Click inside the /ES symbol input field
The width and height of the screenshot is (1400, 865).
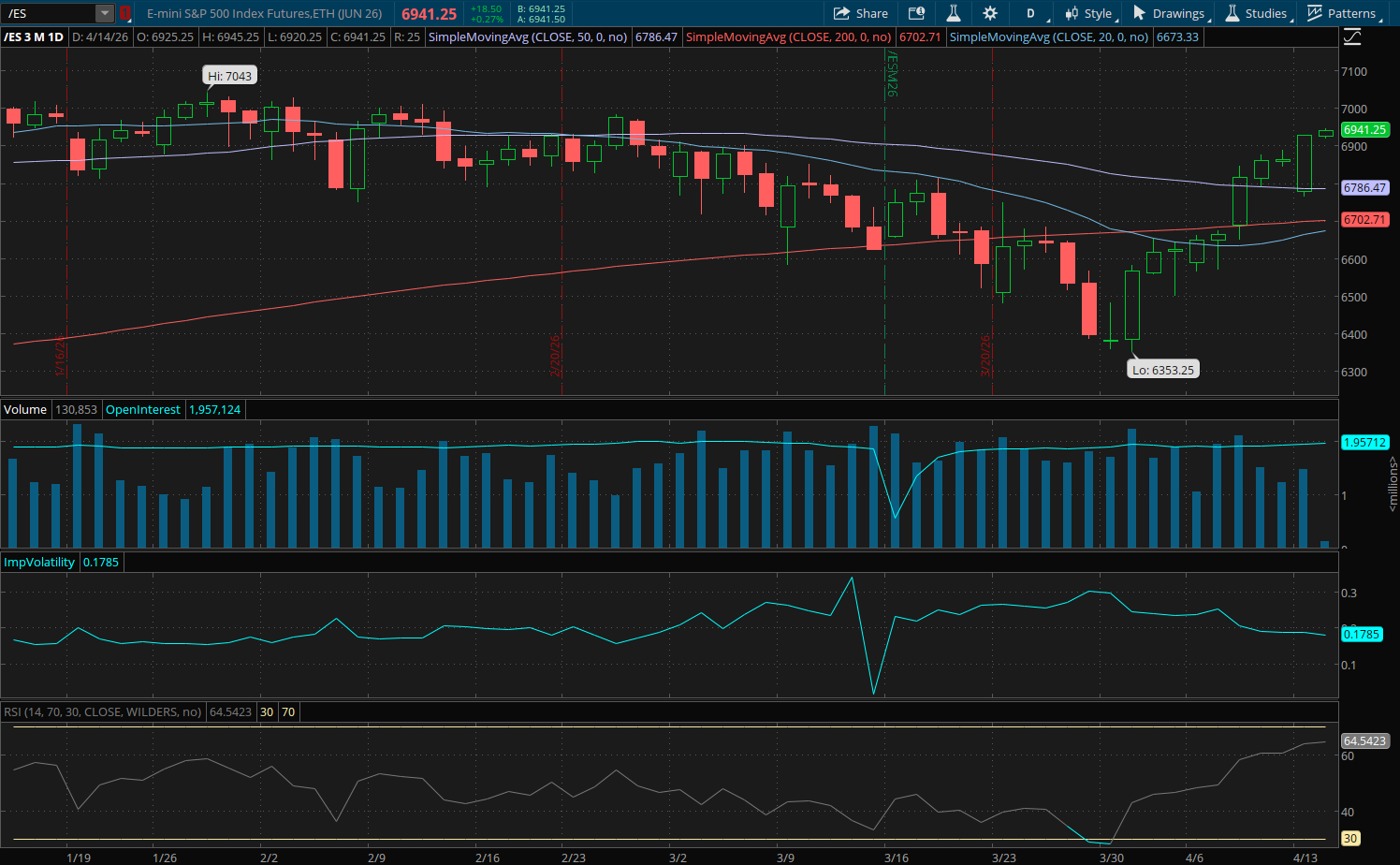coord(47,12)
